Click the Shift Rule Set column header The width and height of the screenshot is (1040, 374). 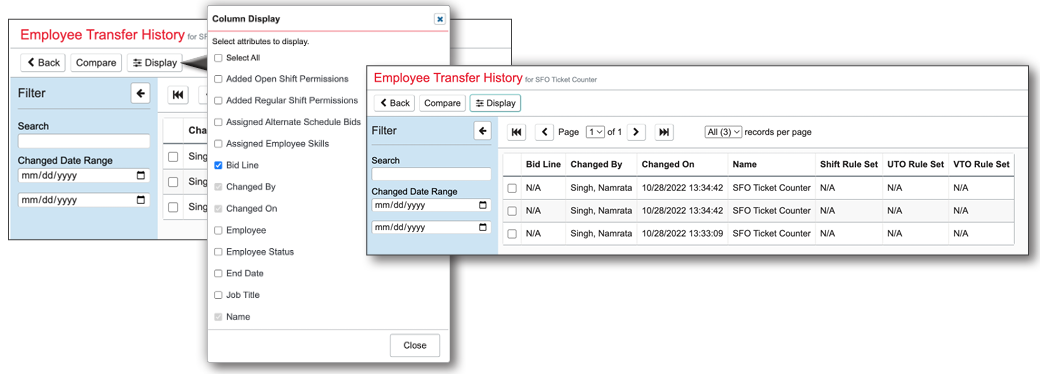849,164
